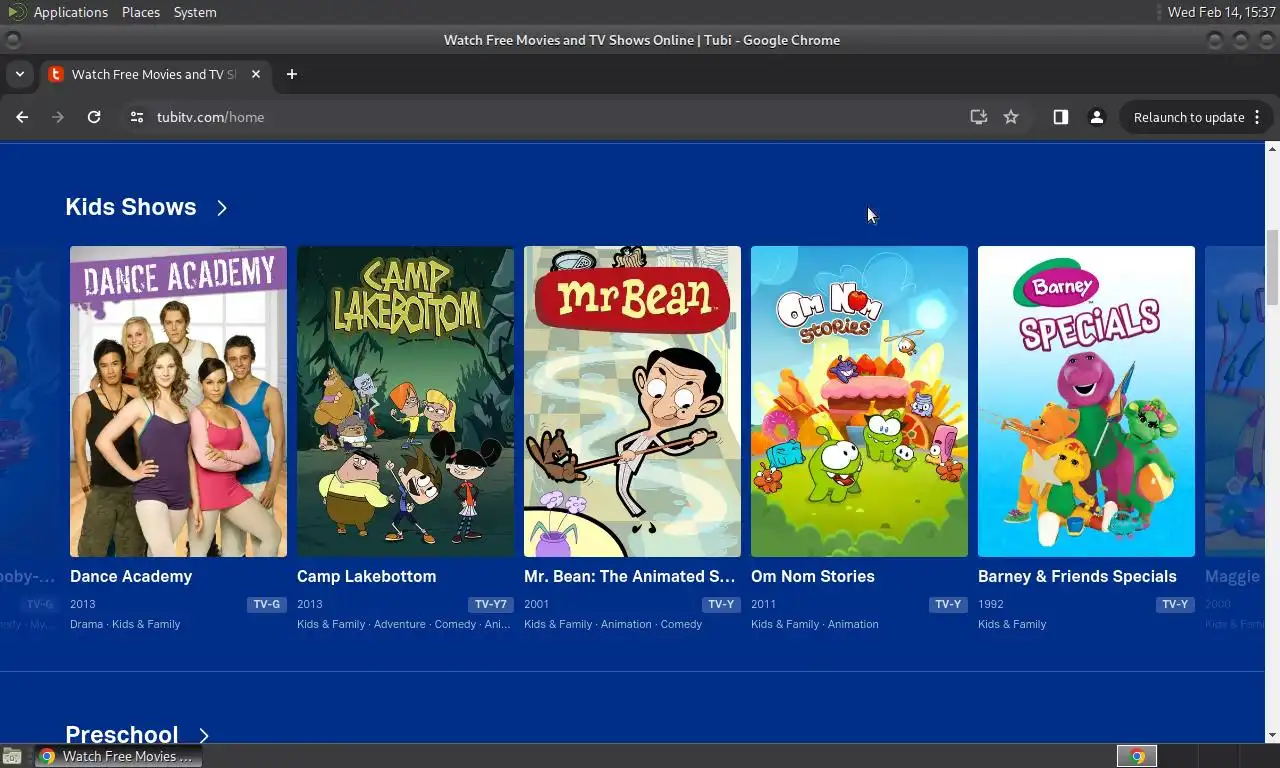The height and width of the screenshot is (768, 1280).
Task: Open the Chrome side panel
Action: click(1061, 117)
